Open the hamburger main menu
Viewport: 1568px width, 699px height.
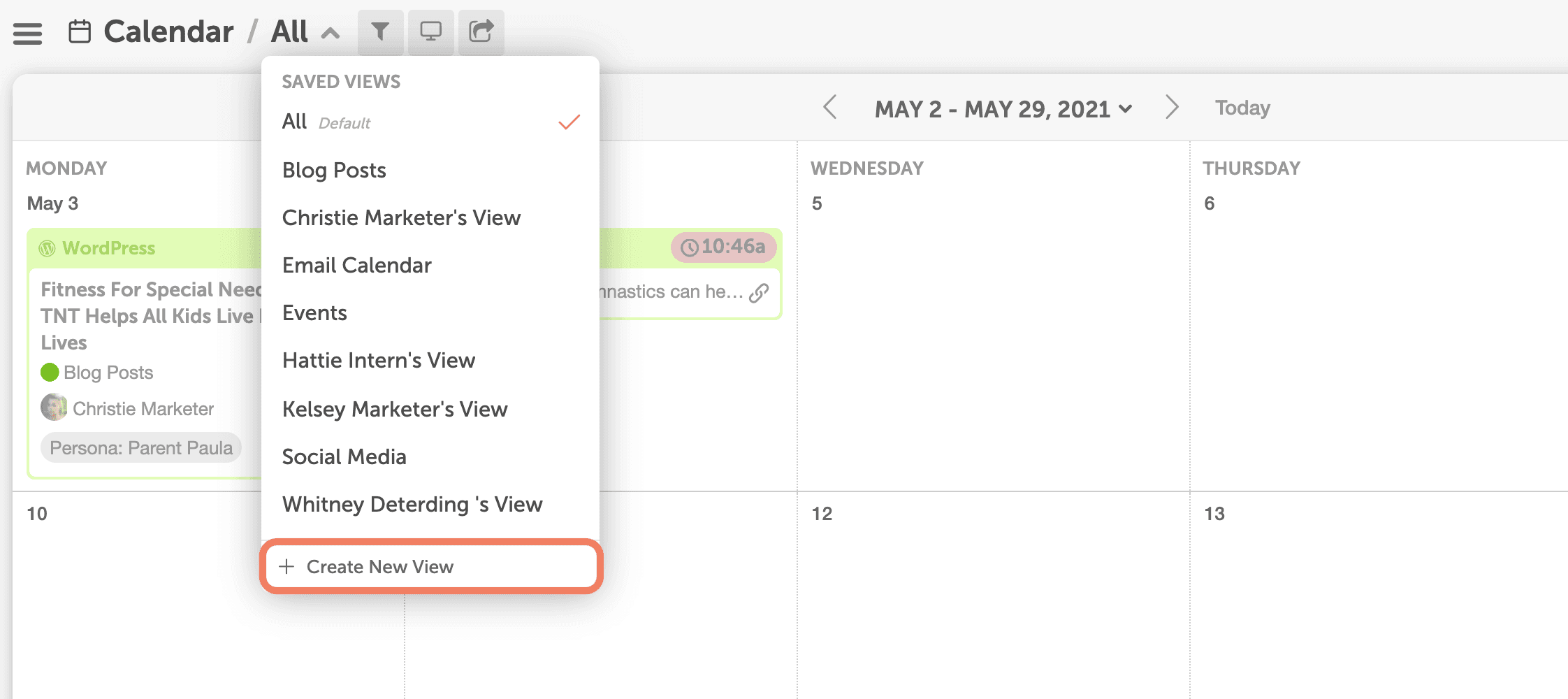click(x=27, y=33)
